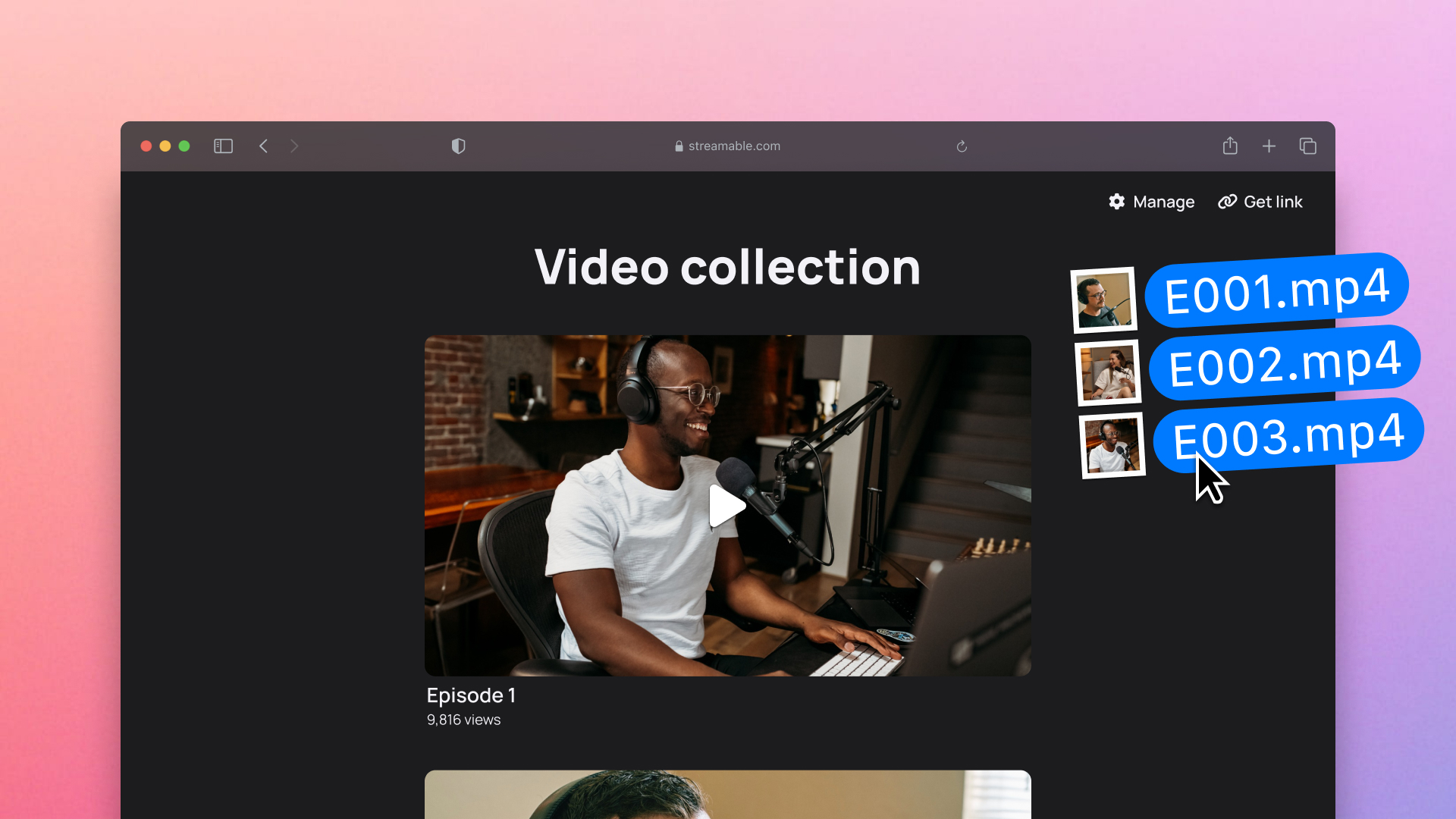Show the tab overview icon
The image size is (1456, 819).
[1308, 146]
